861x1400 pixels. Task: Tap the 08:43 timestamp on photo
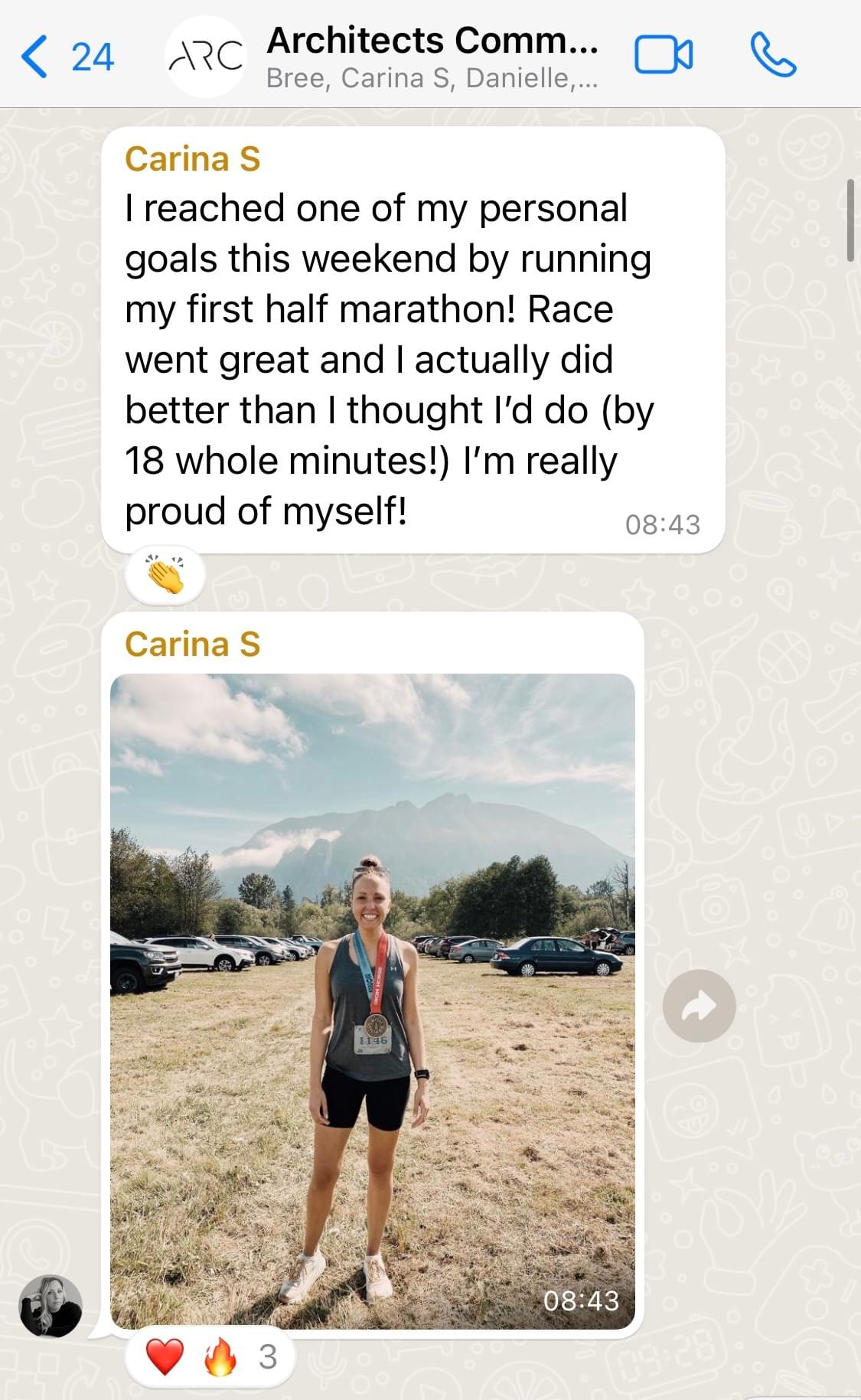point(581,1300)
